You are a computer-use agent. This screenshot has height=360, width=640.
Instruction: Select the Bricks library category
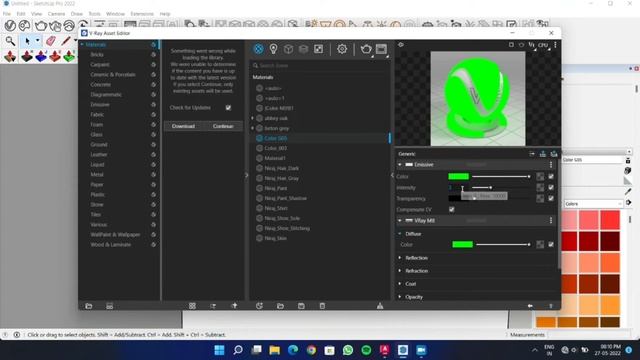coord(97,55)
